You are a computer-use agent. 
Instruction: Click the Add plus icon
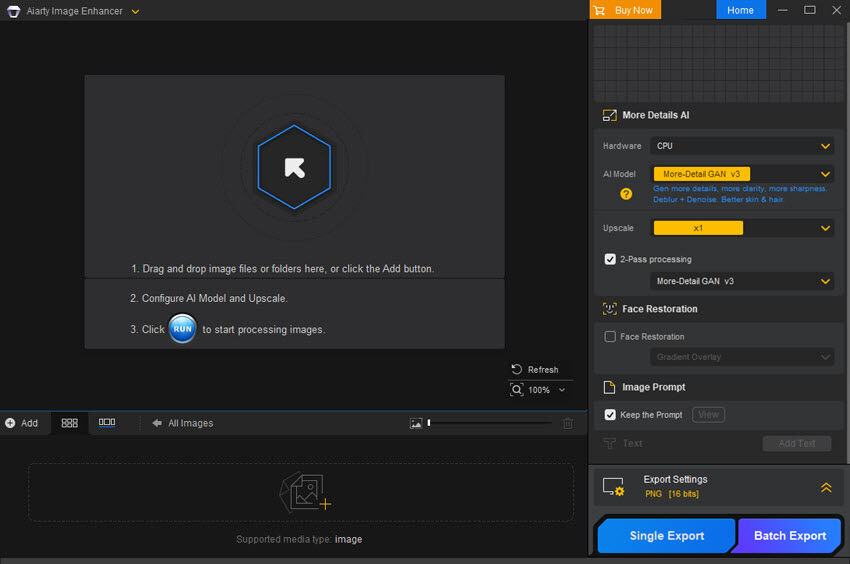10,423
